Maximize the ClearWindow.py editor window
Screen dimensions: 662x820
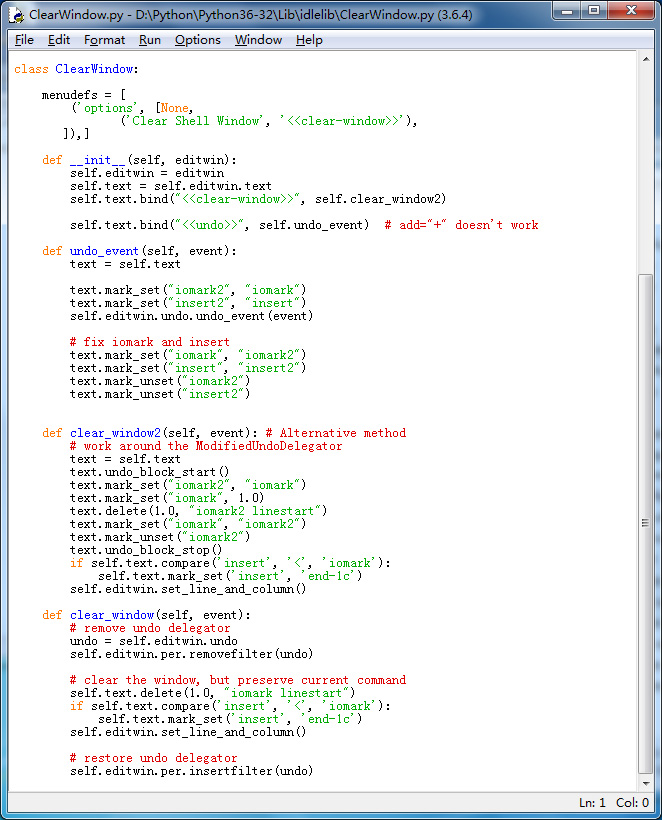594,11
